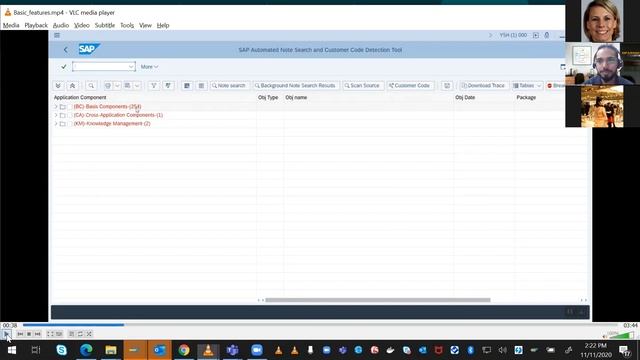
Task: Open the Windows Start menu
Action: pos(11,350)
